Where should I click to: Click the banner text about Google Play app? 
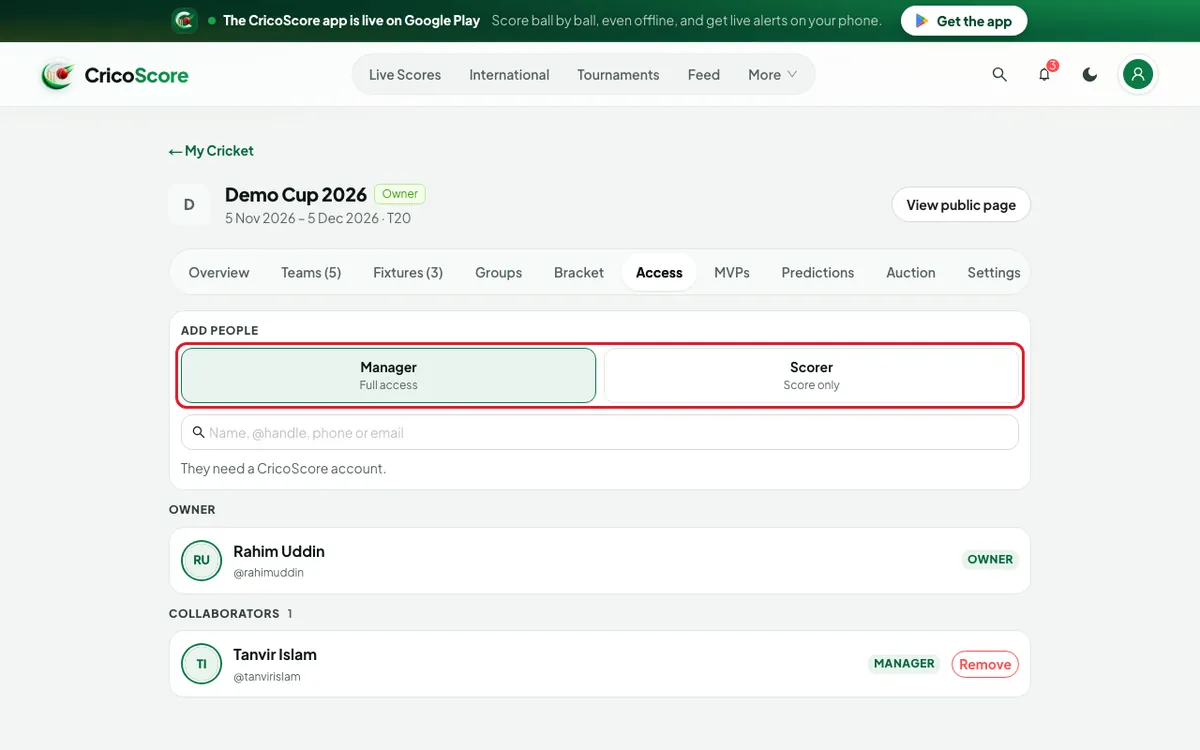coord(351,20)
